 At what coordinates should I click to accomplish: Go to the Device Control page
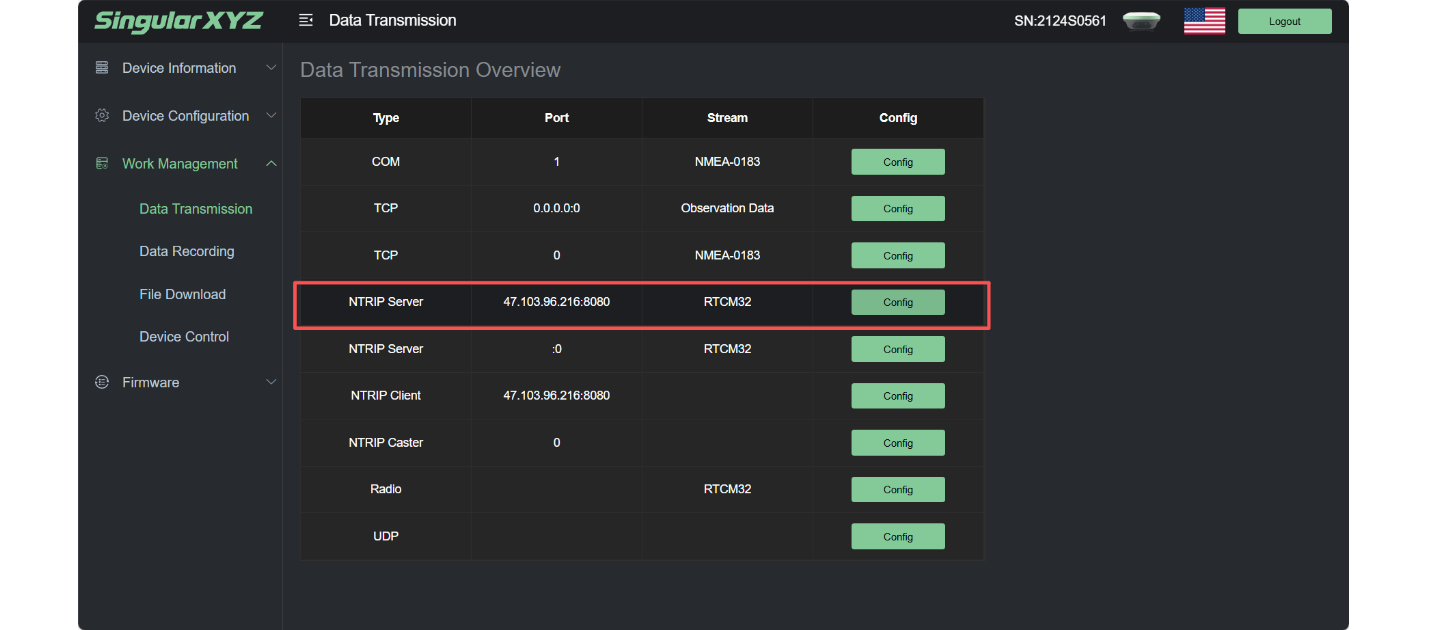coord(184,337)
